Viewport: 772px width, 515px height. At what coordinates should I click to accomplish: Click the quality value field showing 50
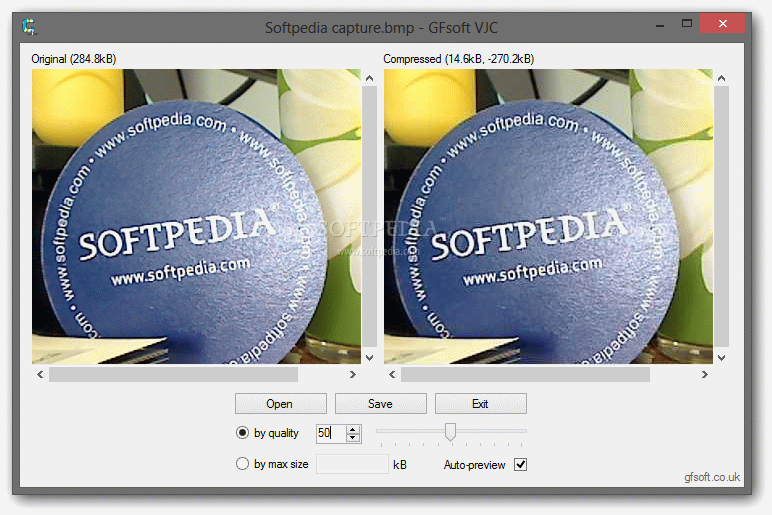pyautogui.click(x=331, y=433)
